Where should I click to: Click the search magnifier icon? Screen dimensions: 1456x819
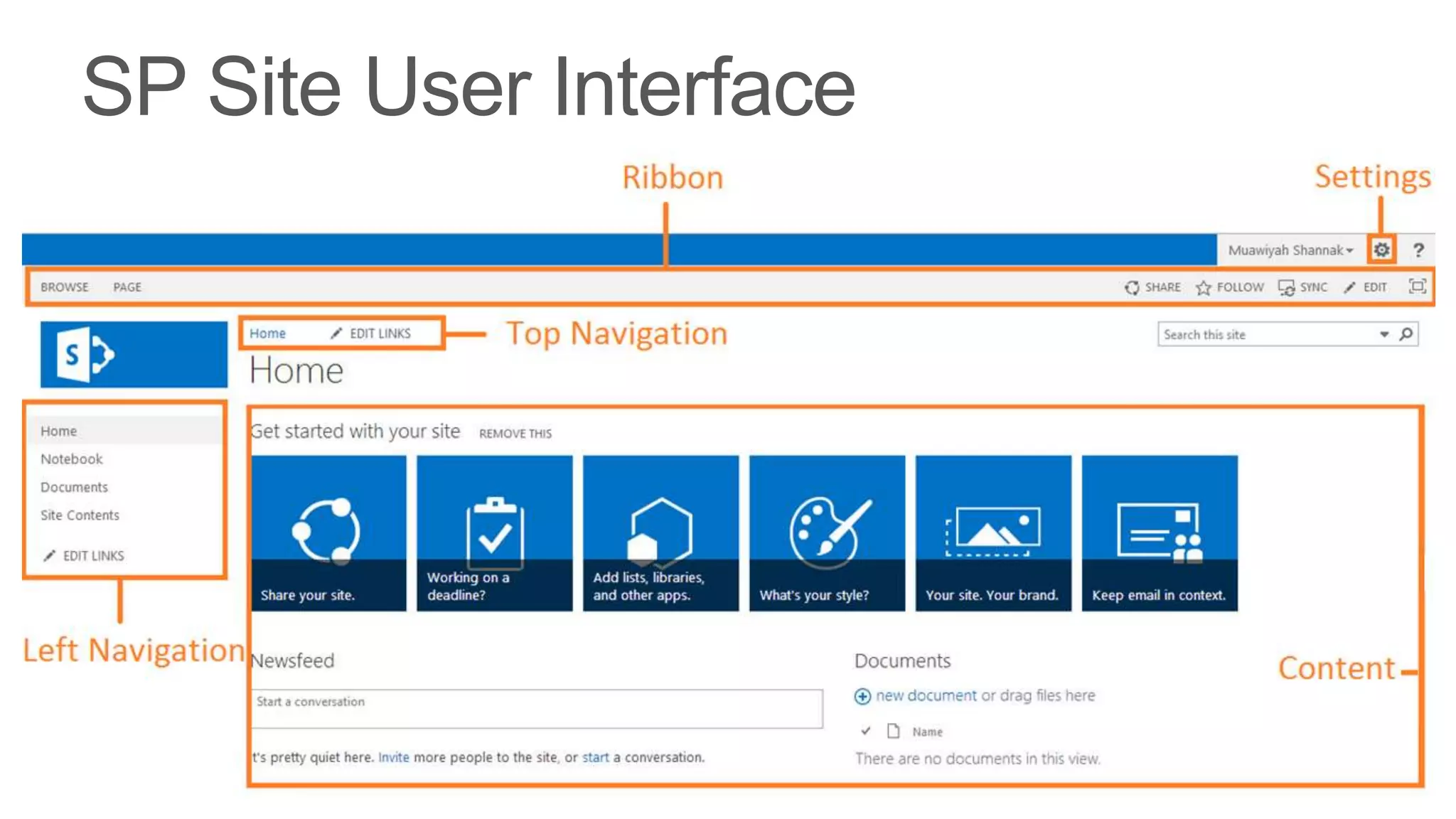point(1406,334)
